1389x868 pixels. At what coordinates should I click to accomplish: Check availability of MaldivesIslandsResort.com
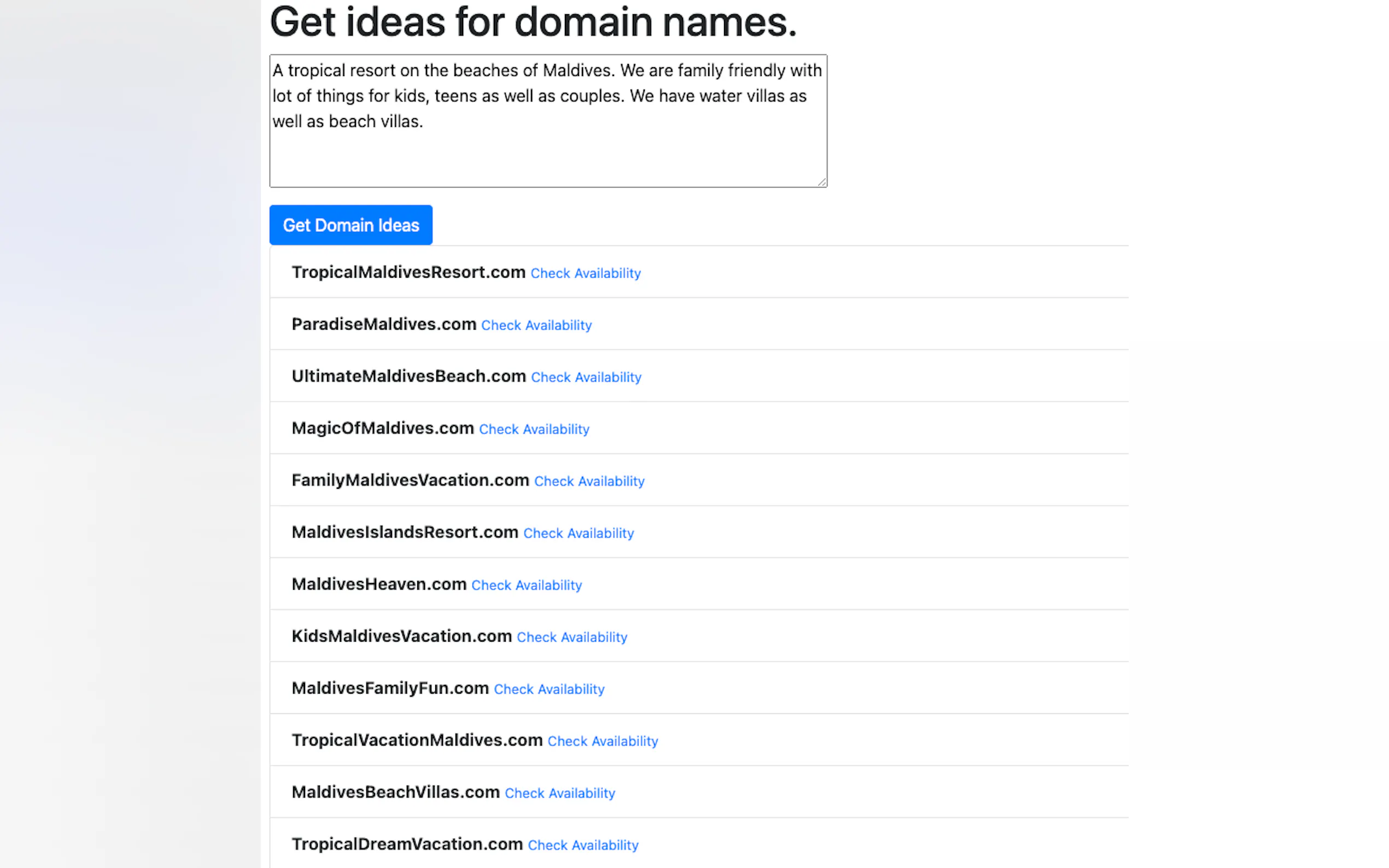point(578,533)
